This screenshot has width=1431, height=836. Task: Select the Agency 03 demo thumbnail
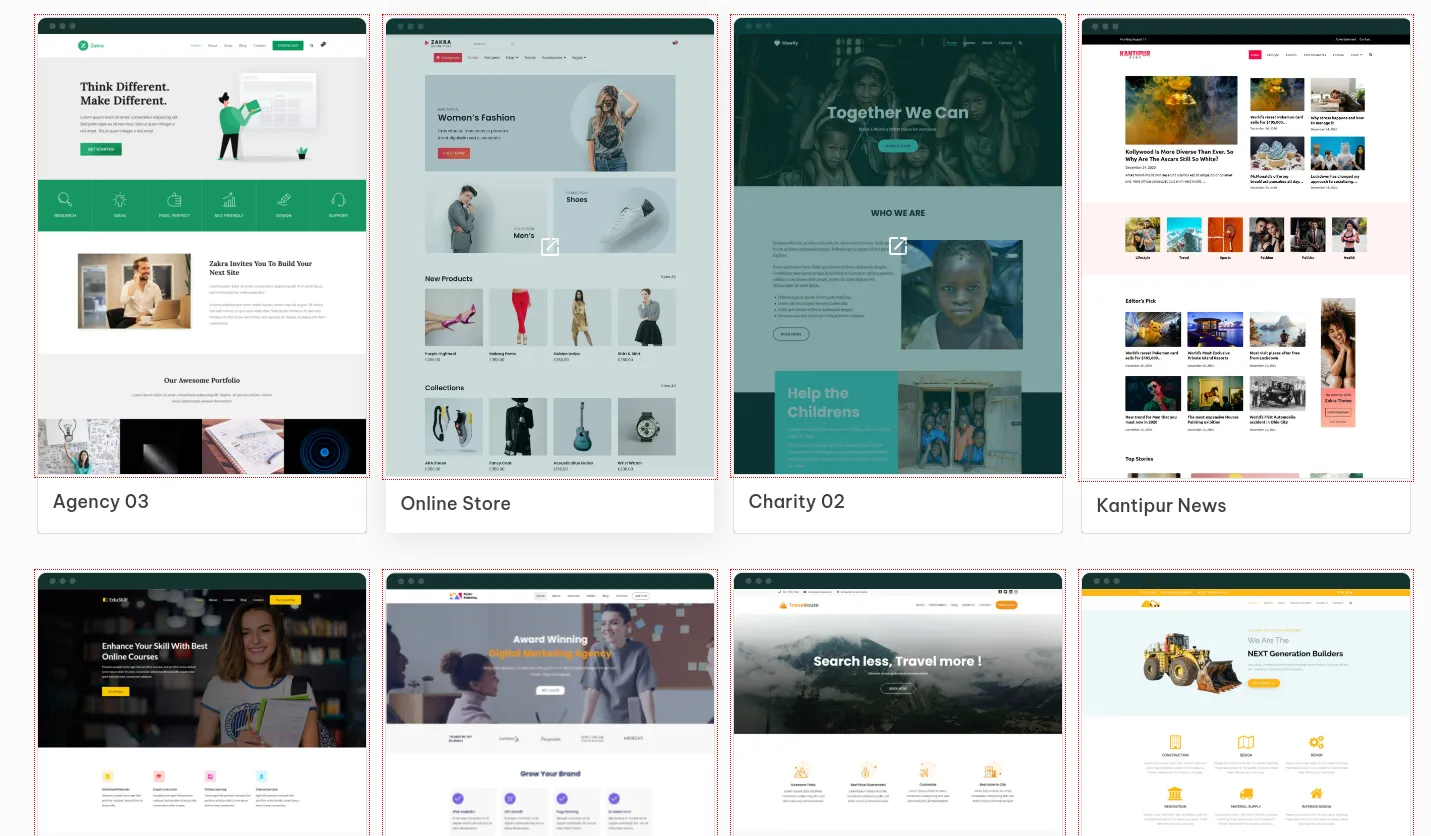pyautogui.click(x=202, y=246)
